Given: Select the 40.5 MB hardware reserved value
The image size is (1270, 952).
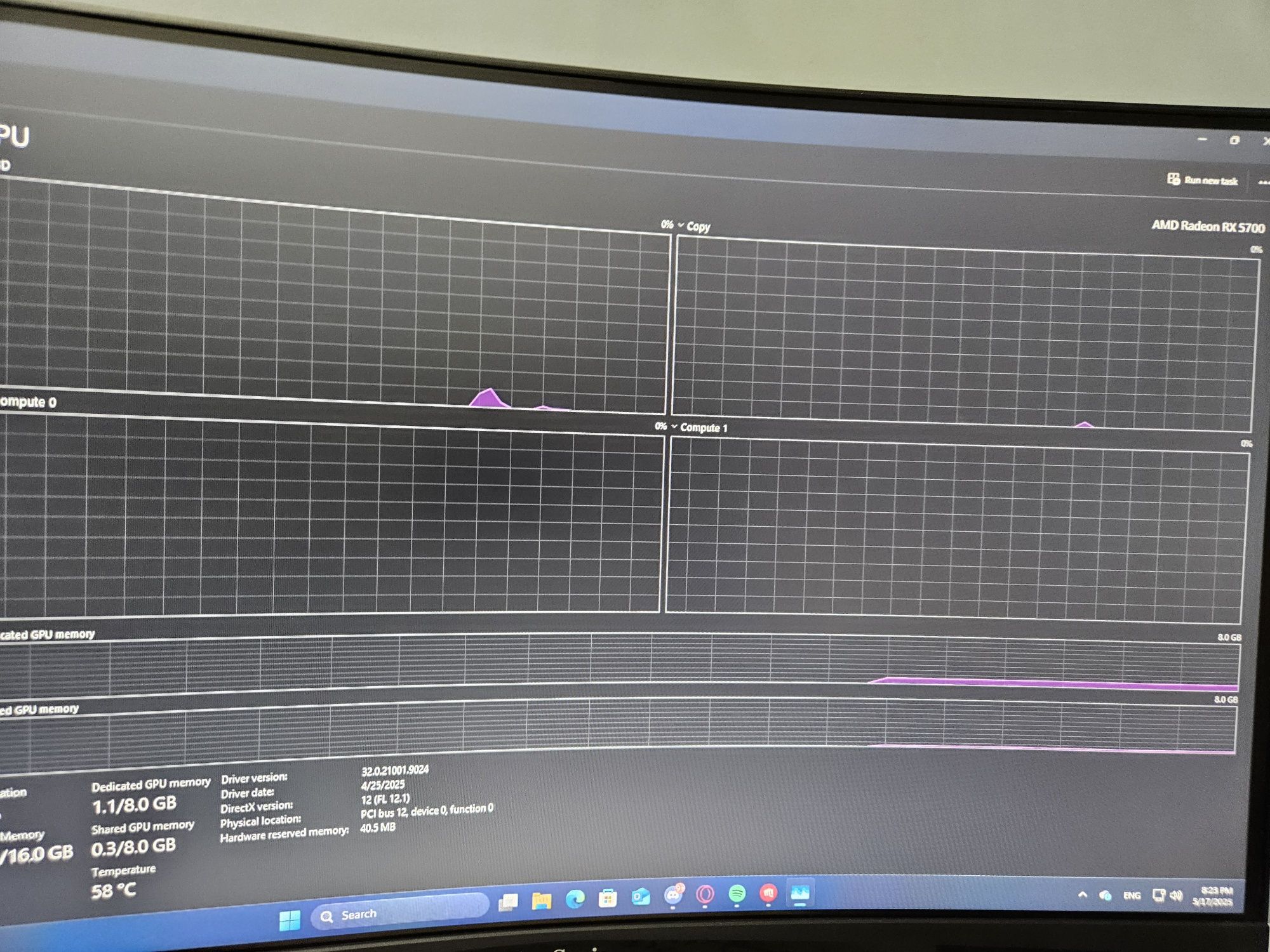Looking at the screenshot, I should pyautogui.click(x=378, y=827).
